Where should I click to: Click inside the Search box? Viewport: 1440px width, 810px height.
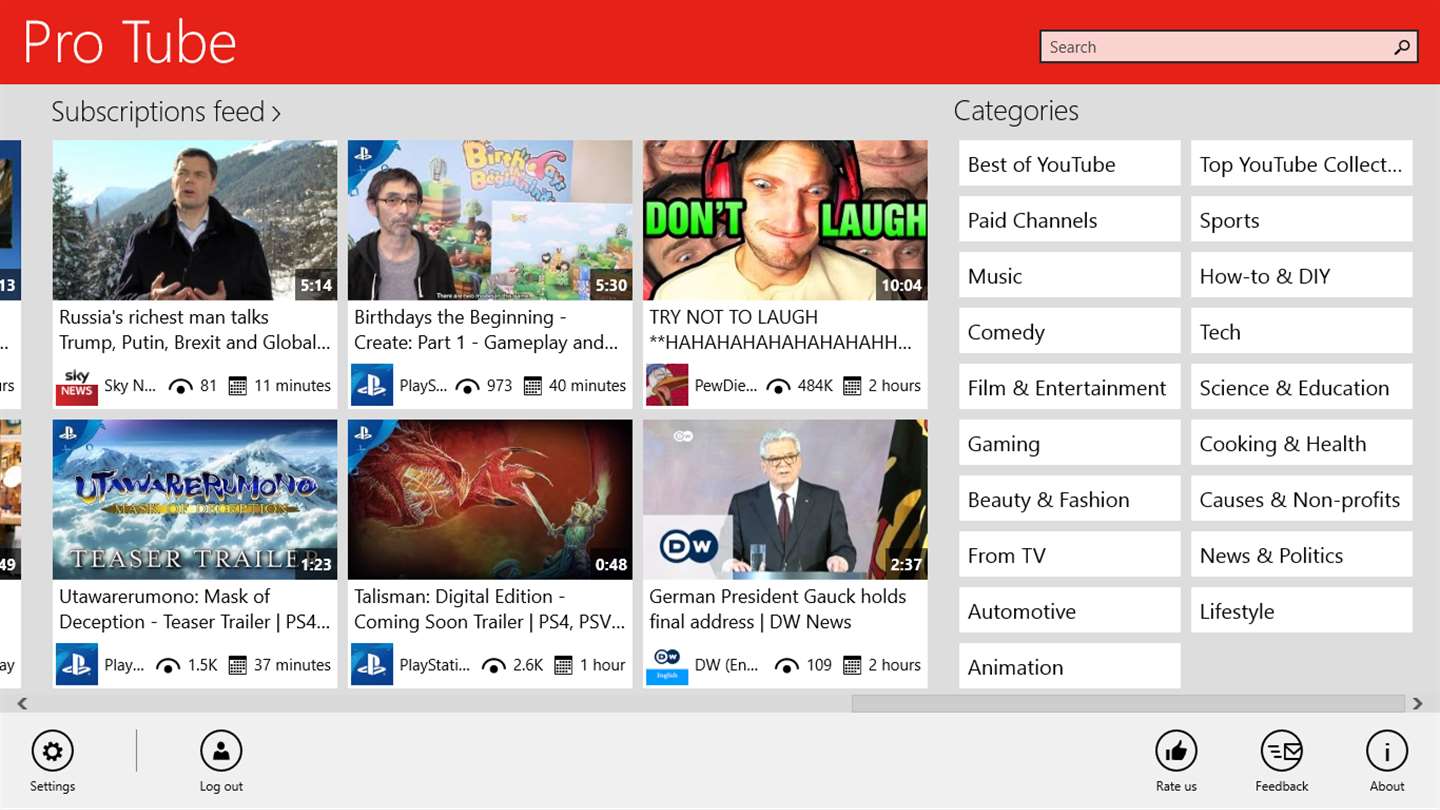point(1229,47)
